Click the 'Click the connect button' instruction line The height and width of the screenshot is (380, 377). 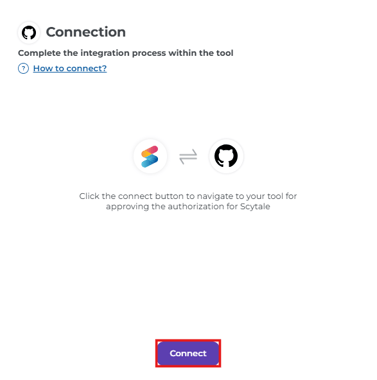(188, 196)
